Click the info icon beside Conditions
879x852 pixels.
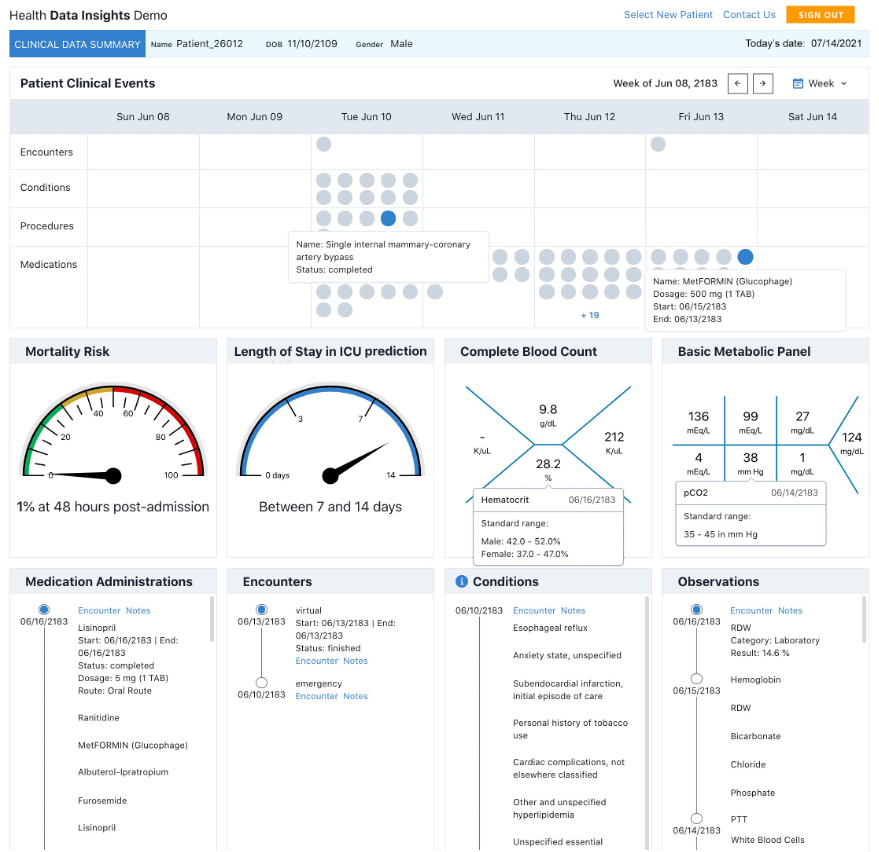(461, 581)
